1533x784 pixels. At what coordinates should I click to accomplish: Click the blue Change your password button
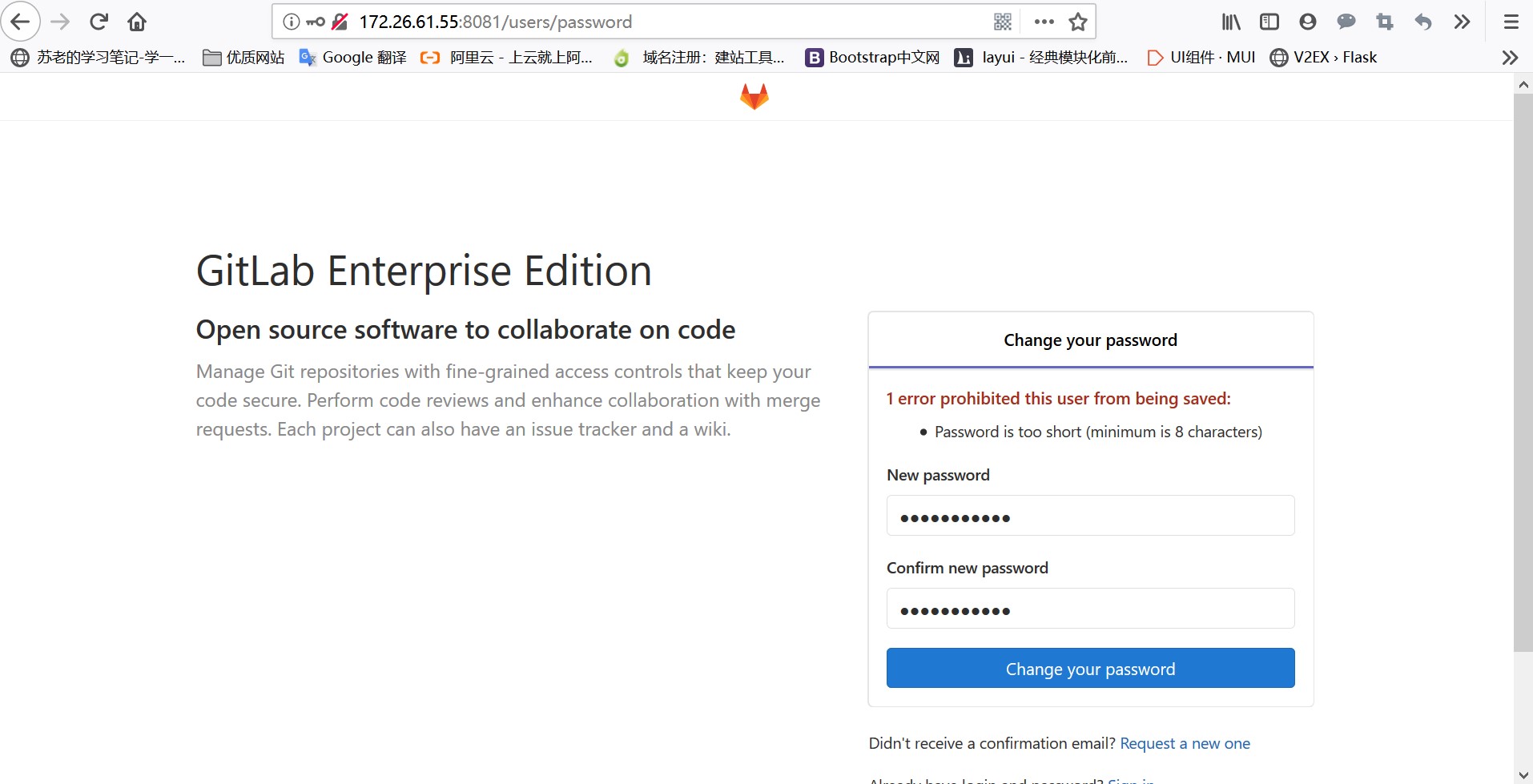(1090, 668)
